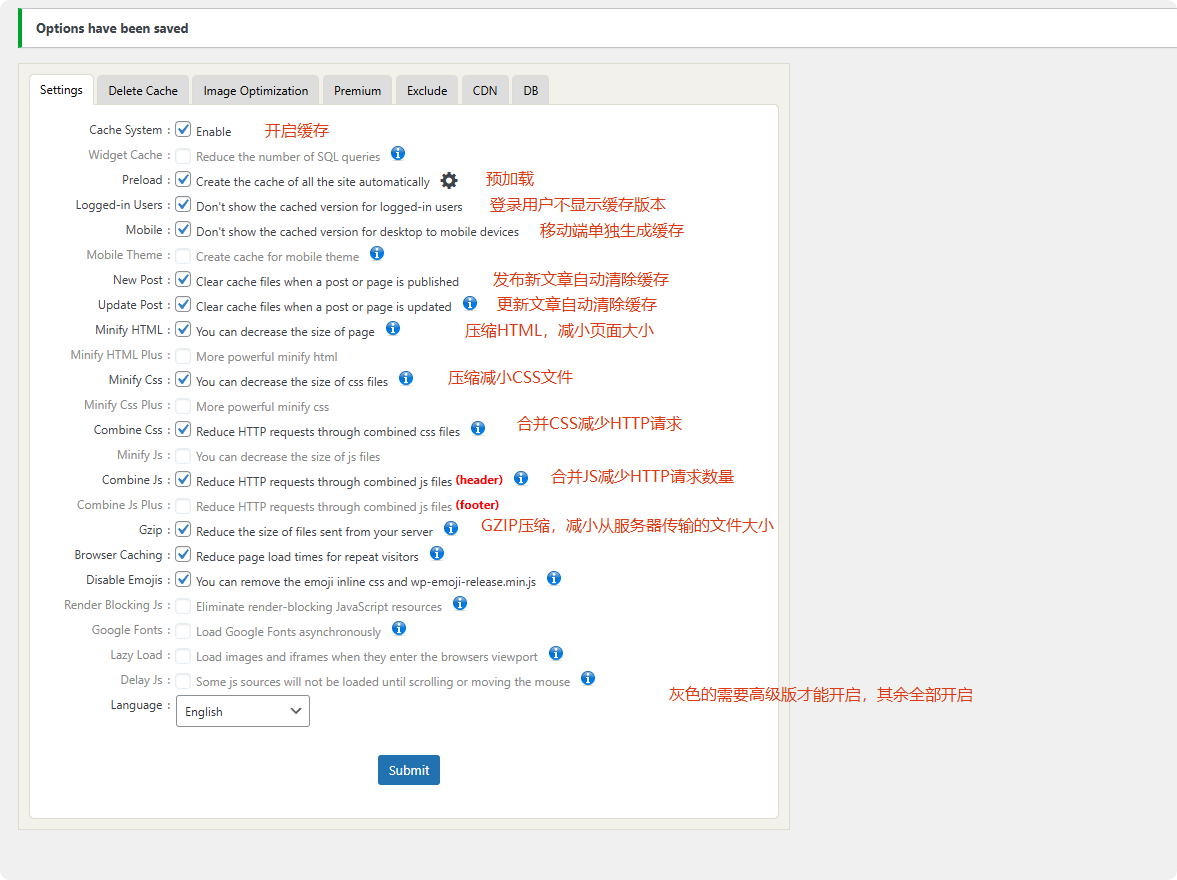Open the Premium tab

tap(357, 91)
